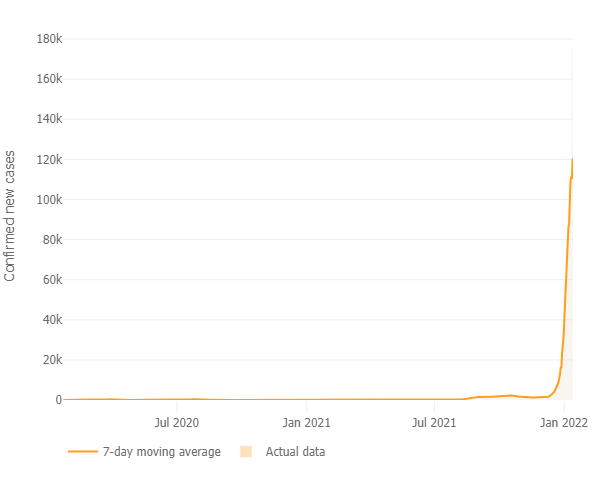
Task: Click the Jul 2020 x-axis label
Action: click(x=177, y=423)
